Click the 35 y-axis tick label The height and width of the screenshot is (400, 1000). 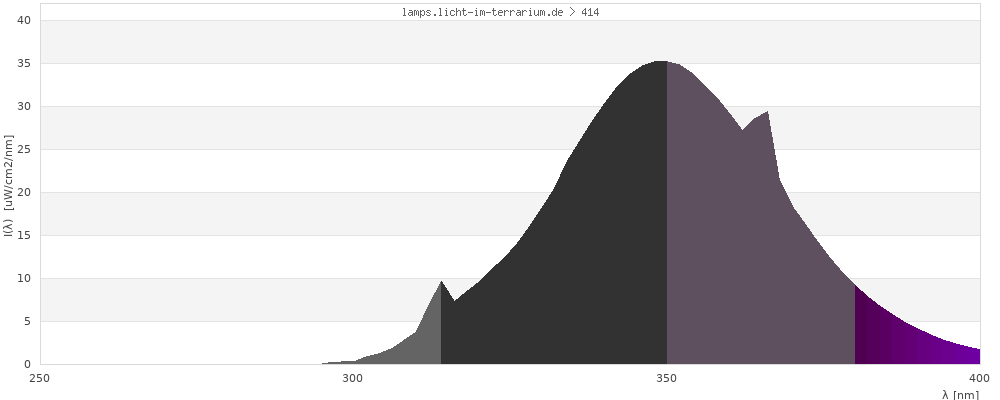click(x=25, y=63)
